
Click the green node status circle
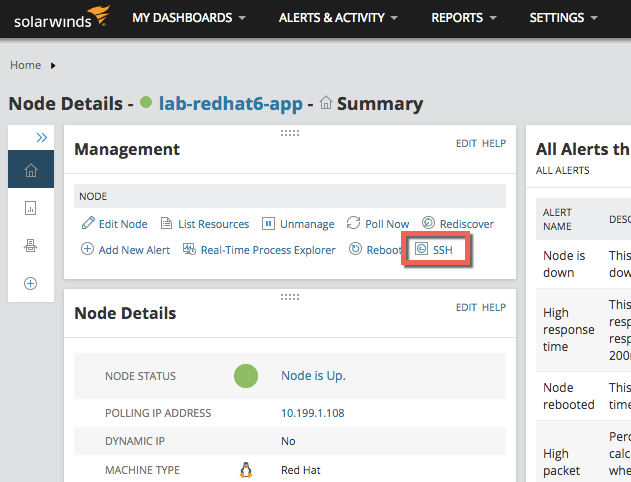246,376
